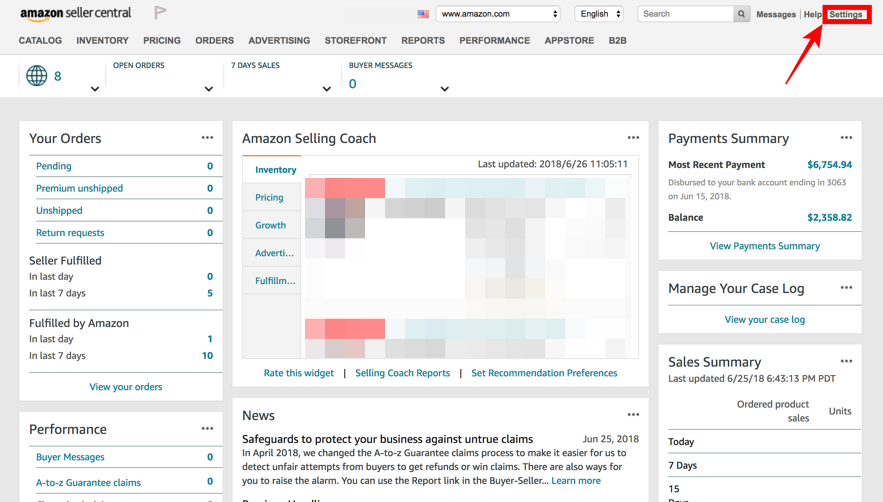Expand the Buyer Messages chevron

pyautogui.click(x=445, y=89)
